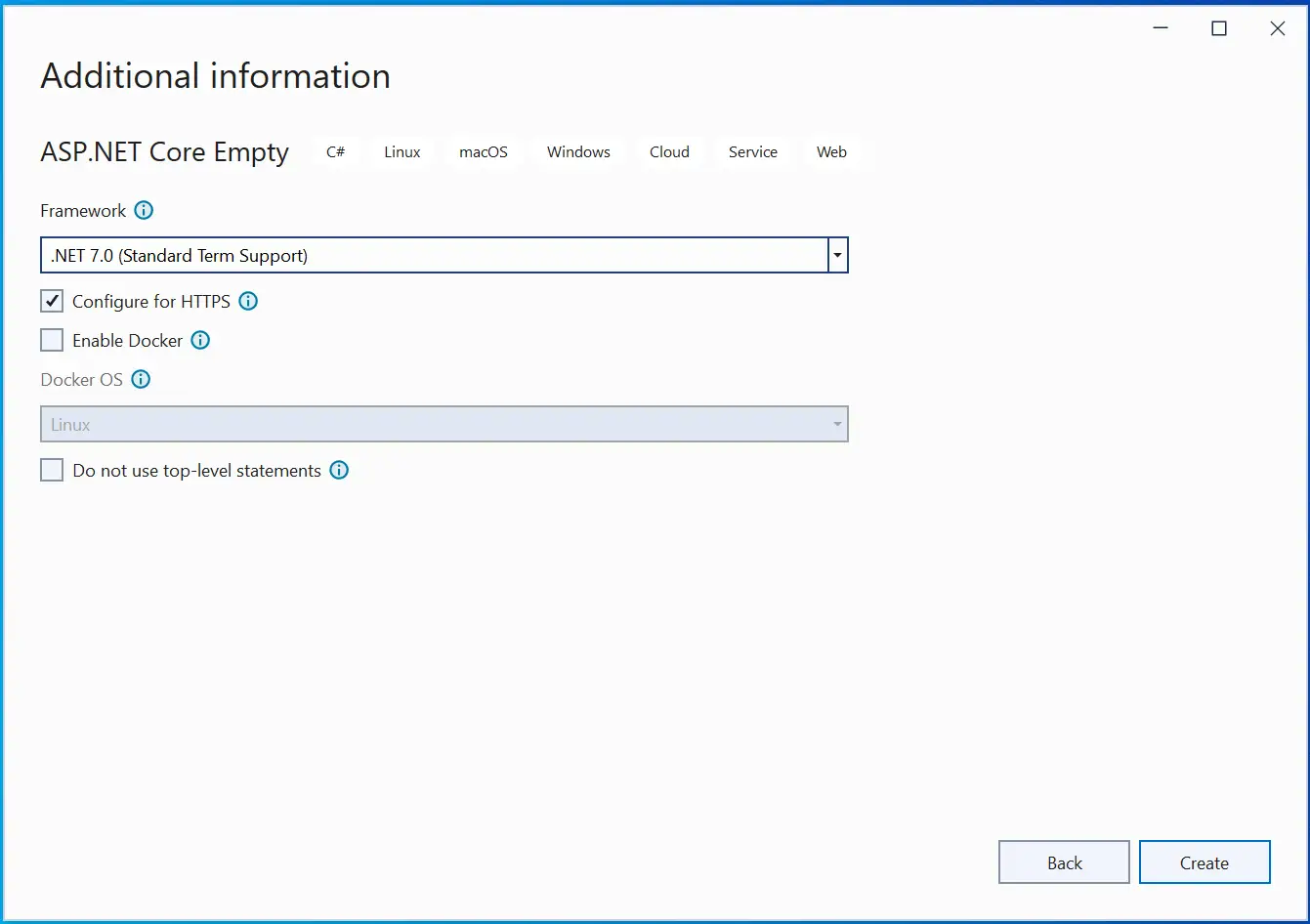
Task: Click the Framework label text
Action: point(83,210)
